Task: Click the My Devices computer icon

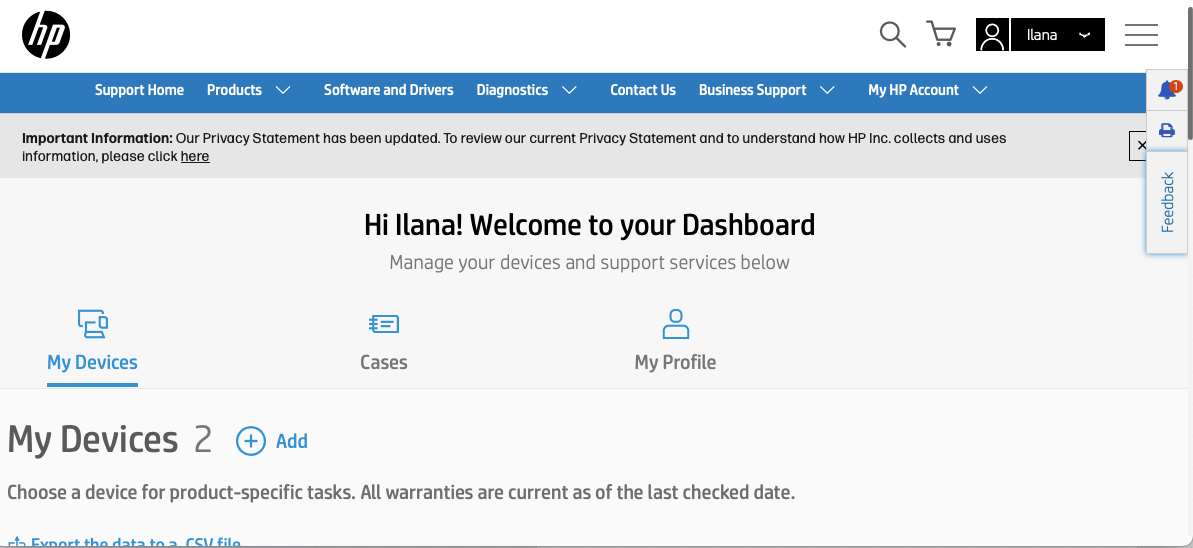Action: (x=93, y=323)
